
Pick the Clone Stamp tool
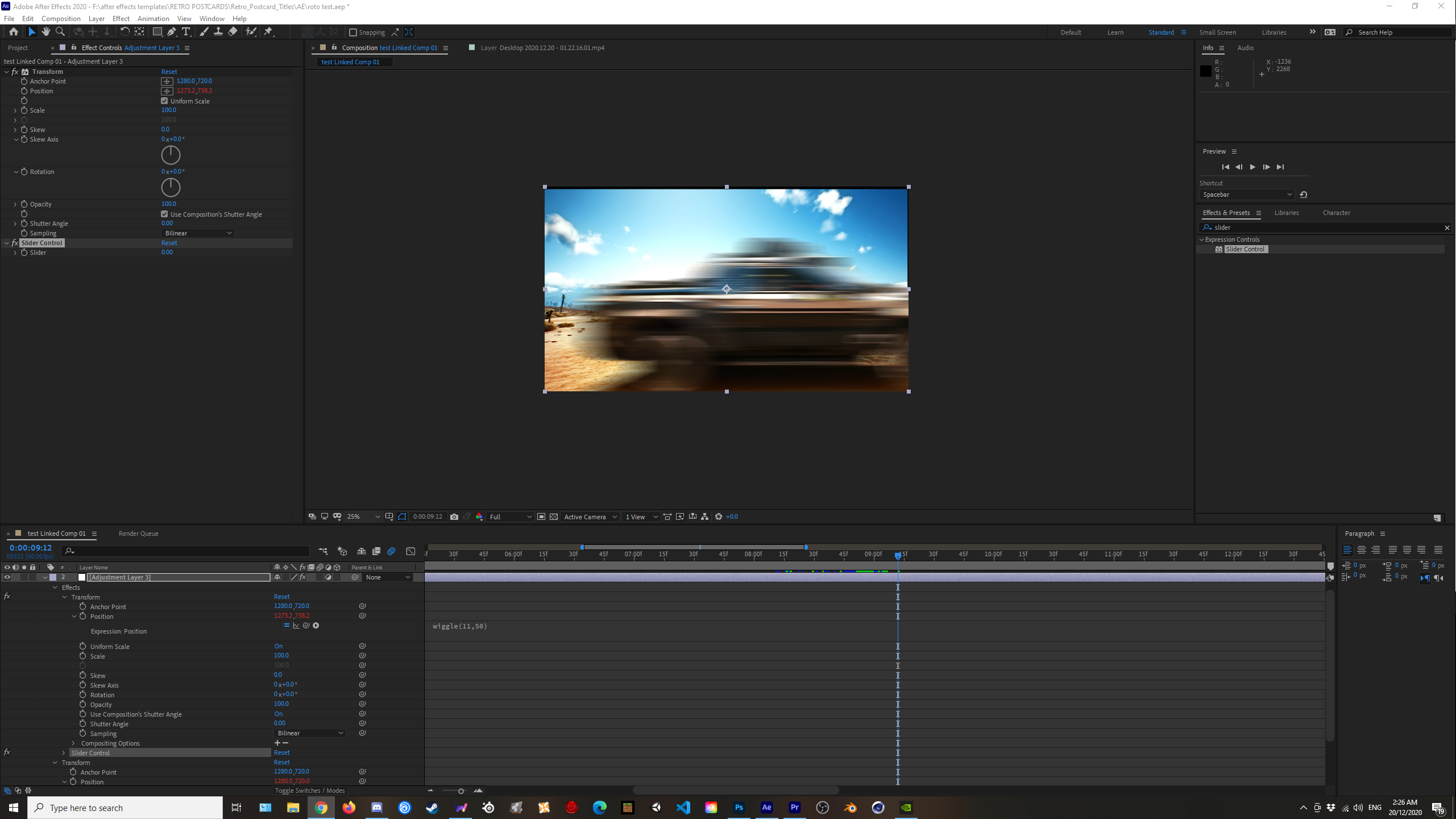[x=218, y=32]
